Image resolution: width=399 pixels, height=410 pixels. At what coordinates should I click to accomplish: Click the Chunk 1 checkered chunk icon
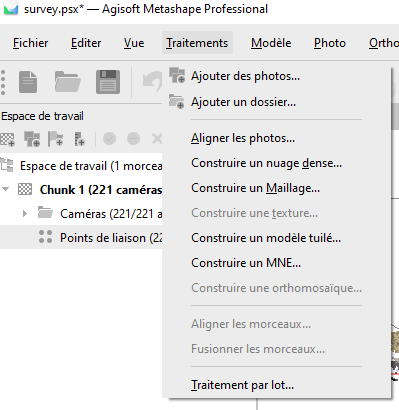click(25, 189)
